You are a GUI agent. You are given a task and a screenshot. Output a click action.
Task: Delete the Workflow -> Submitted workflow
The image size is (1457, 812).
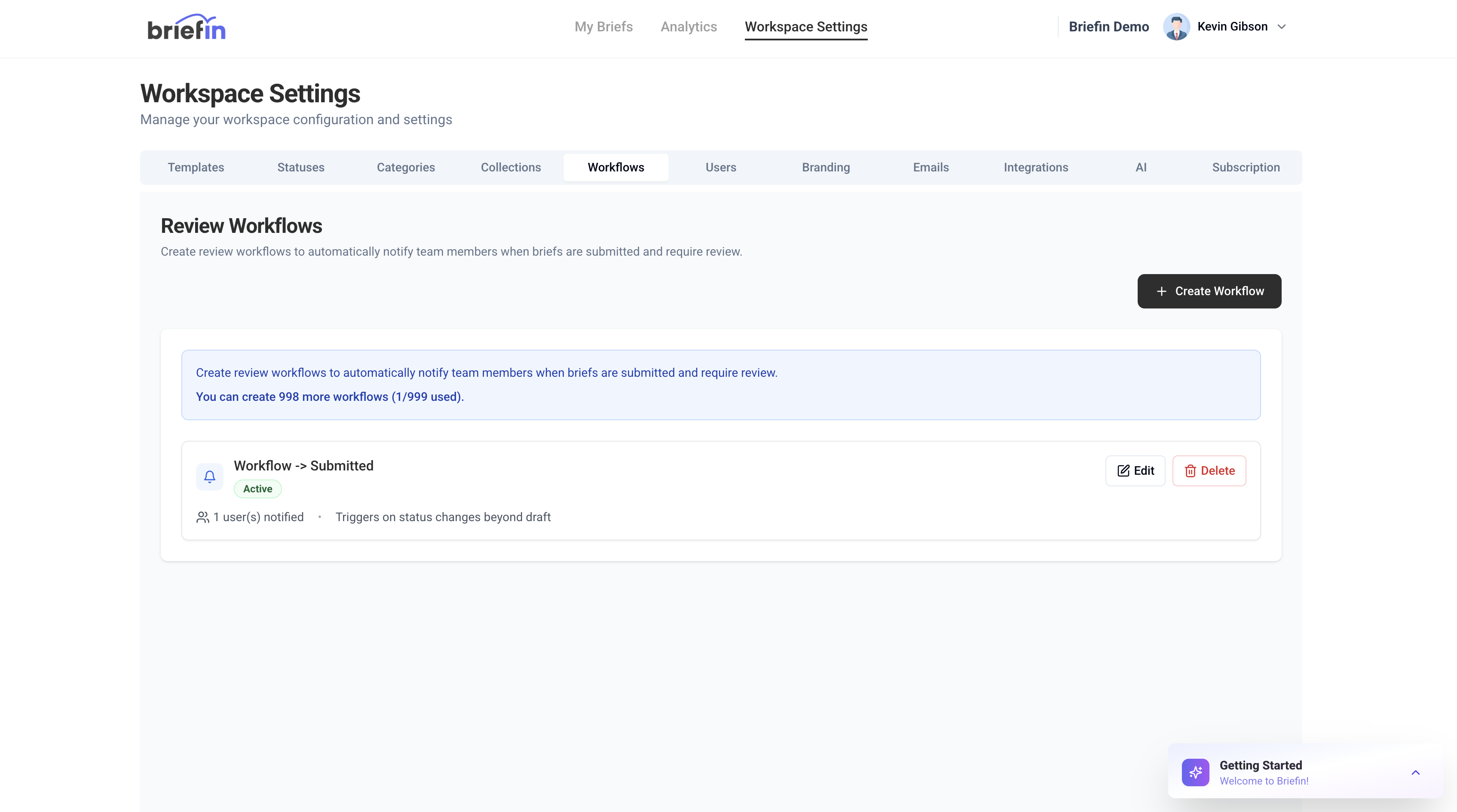tap(1209, 470)
